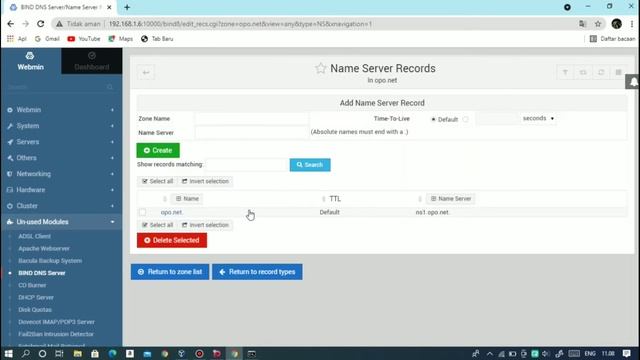Close the BIND DNS Server tab

[109, 7]
